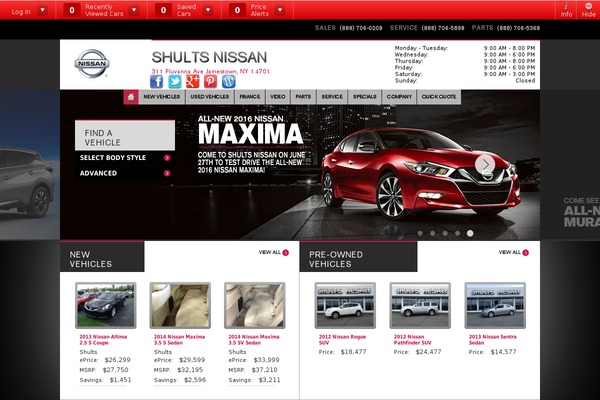Click the Price Alerts counter
This screenshot has height=400, width=600.
click(237, 10)
